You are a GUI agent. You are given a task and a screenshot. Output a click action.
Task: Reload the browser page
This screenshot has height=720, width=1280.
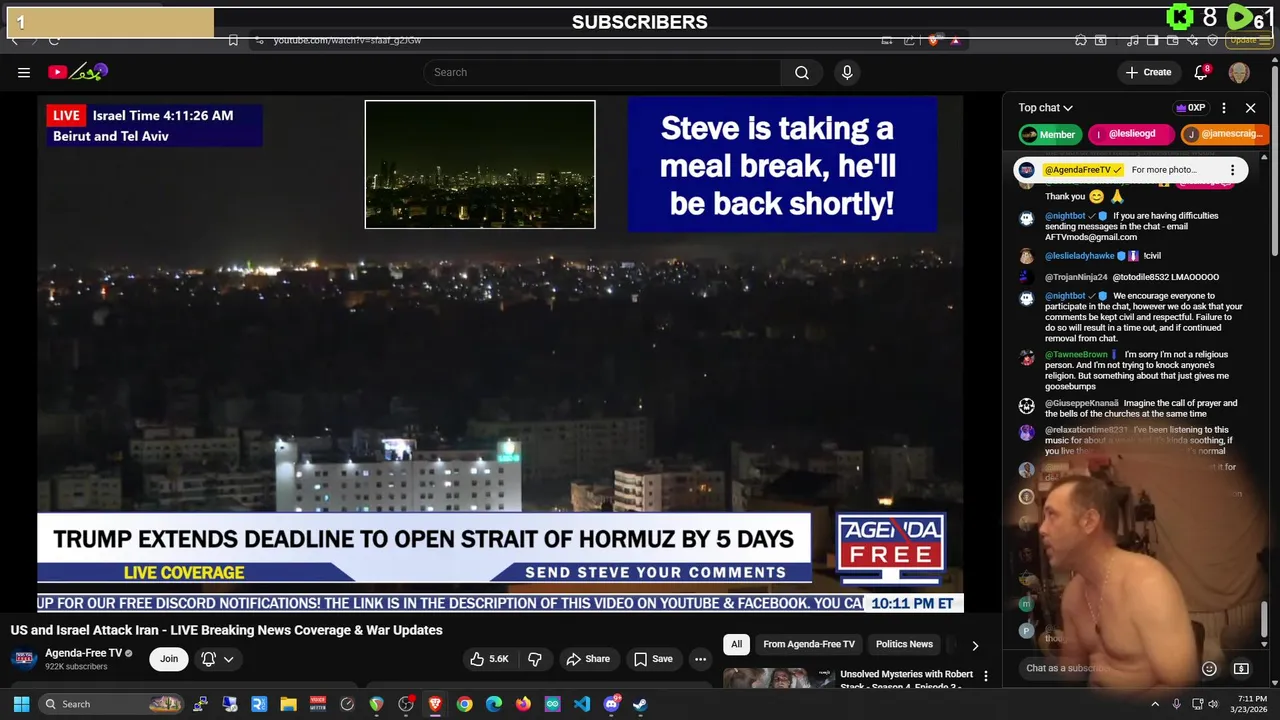tap(54, 40)
